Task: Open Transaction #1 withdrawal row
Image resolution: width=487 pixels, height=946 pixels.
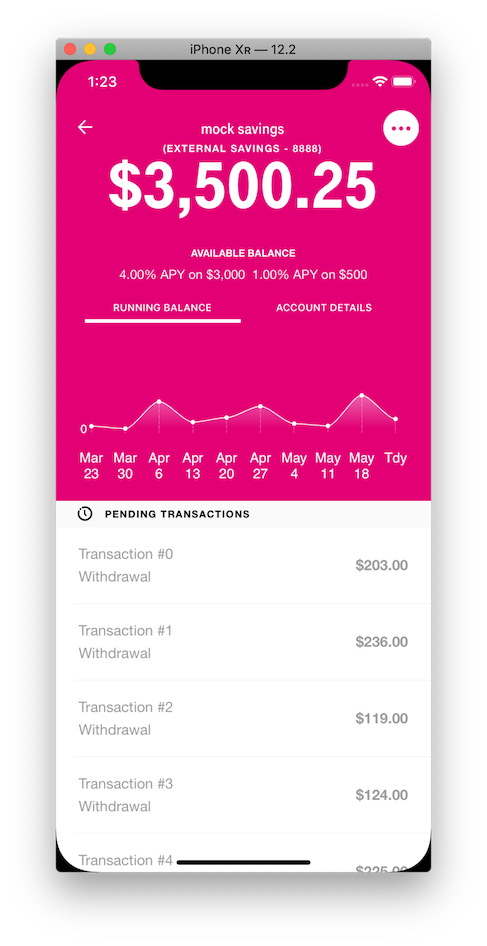Action: click(243, 642)
